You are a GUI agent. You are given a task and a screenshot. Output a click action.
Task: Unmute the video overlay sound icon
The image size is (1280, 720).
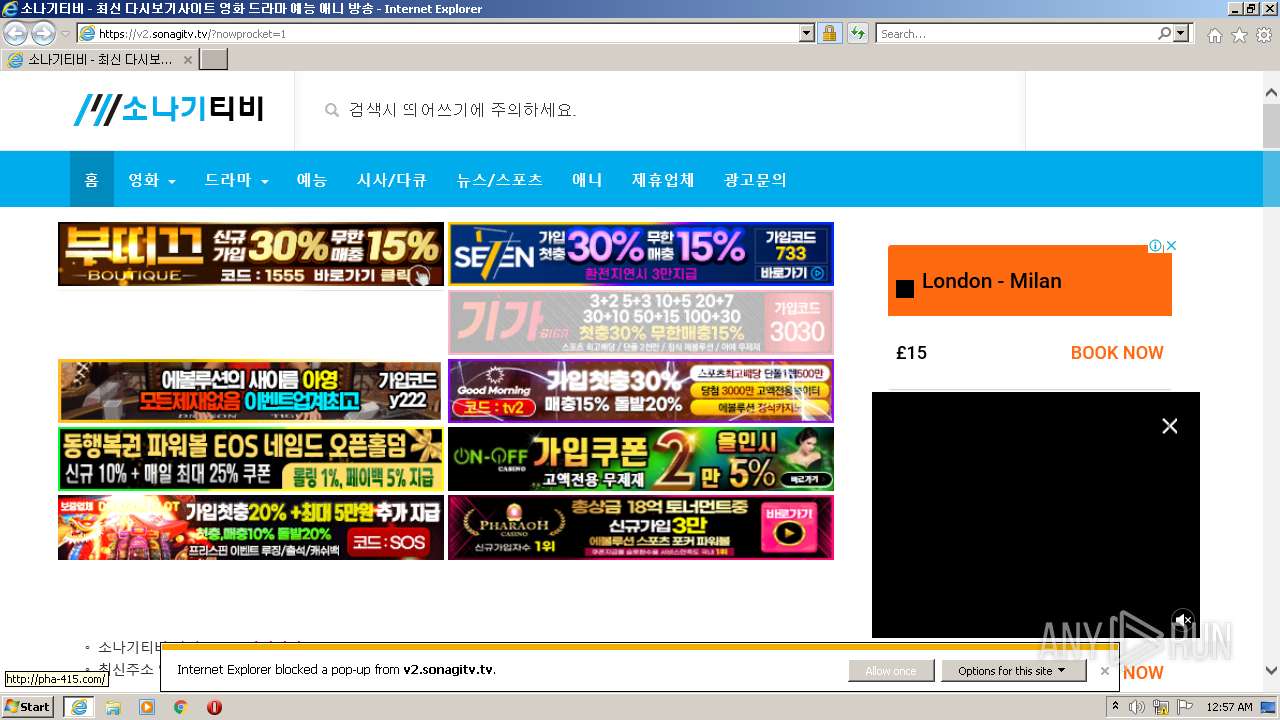[1183, 620]
